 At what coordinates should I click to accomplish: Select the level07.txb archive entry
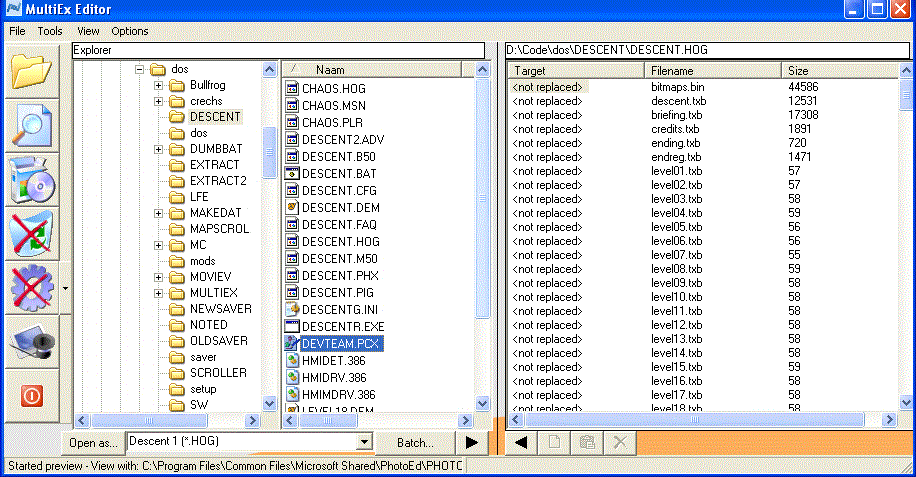(x=676, y=255)
